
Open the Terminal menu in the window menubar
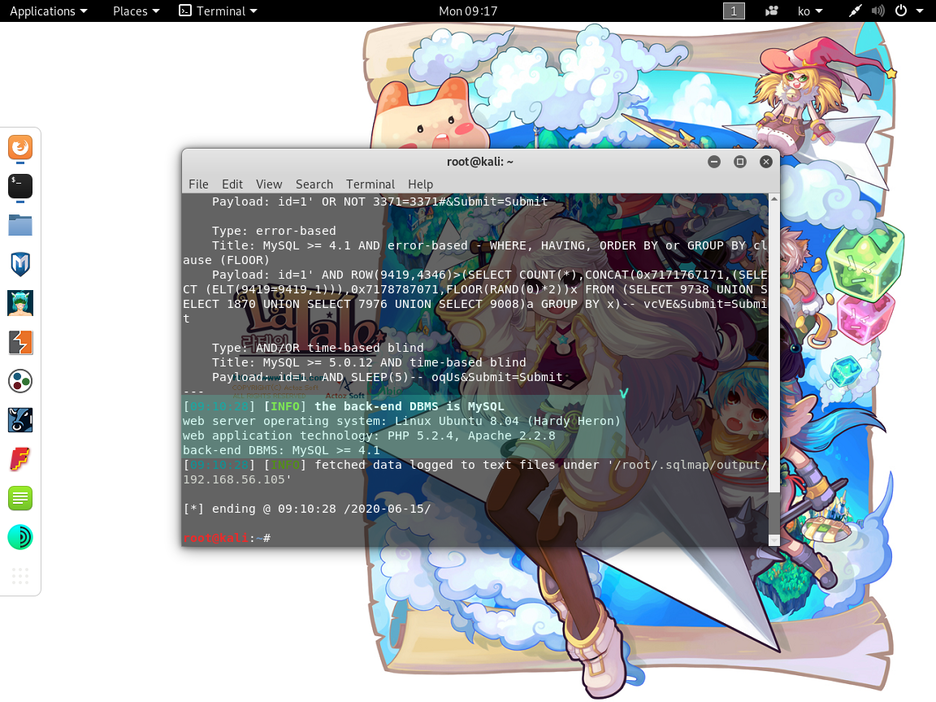370,184
